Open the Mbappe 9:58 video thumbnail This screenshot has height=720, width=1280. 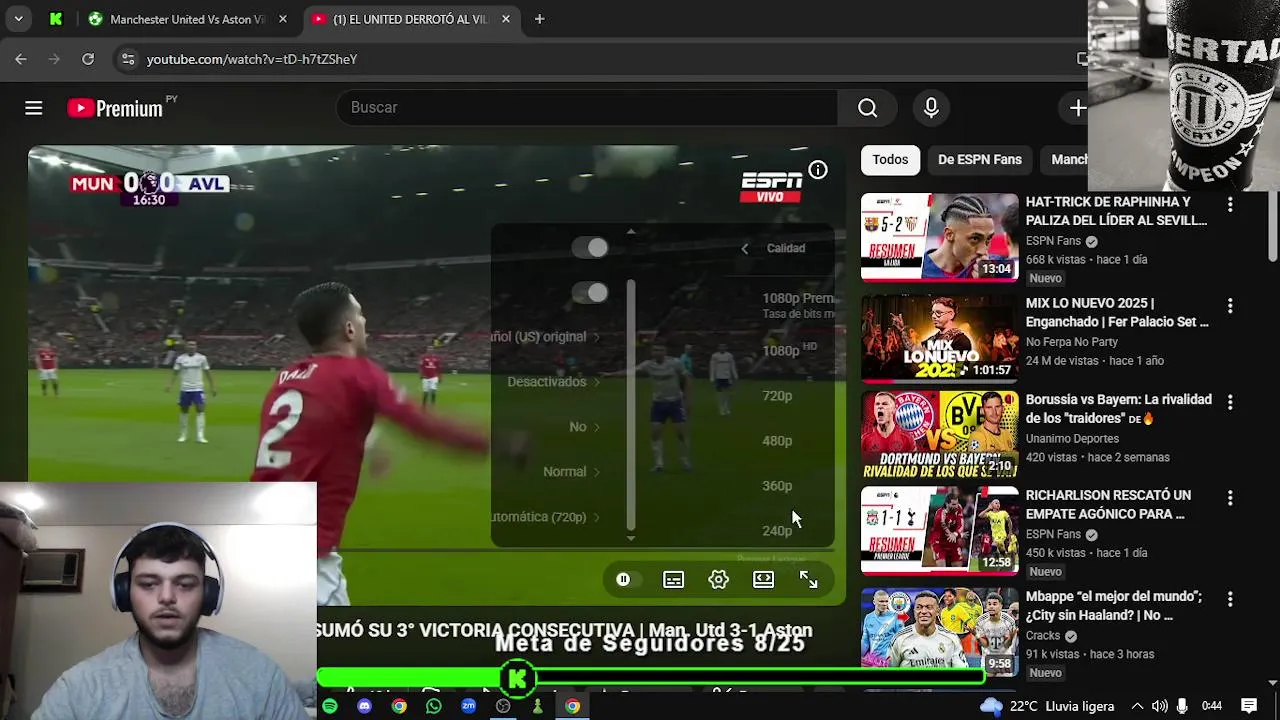[x=940, y=631]
